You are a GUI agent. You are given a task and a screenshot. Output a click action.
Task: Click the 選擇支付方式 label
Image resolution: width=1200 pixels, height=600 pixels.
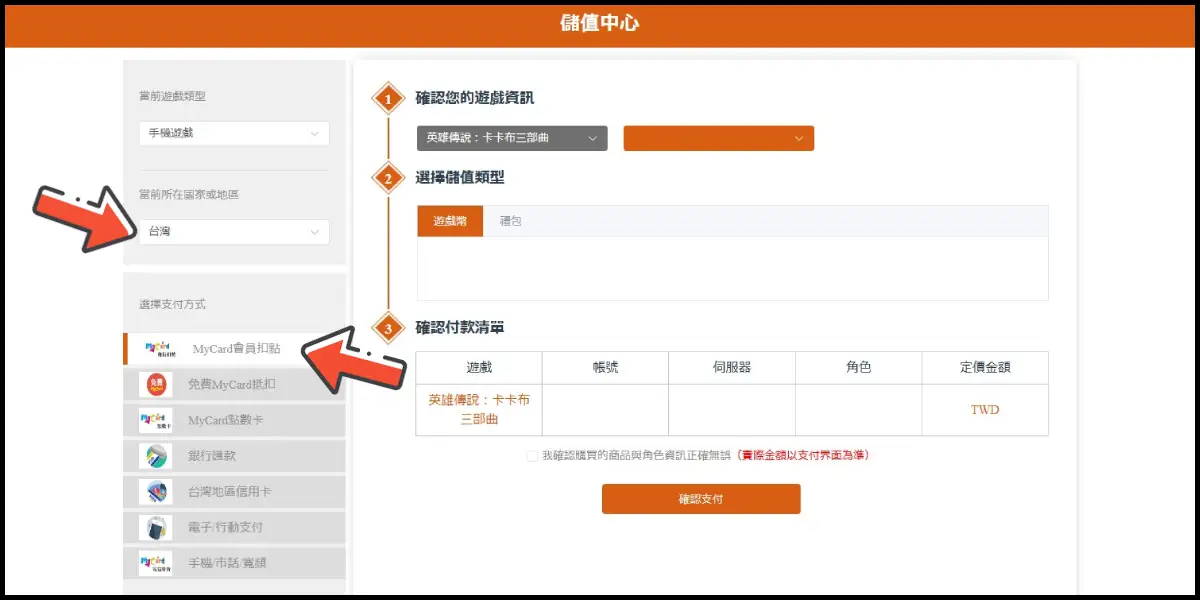[172, 304]
